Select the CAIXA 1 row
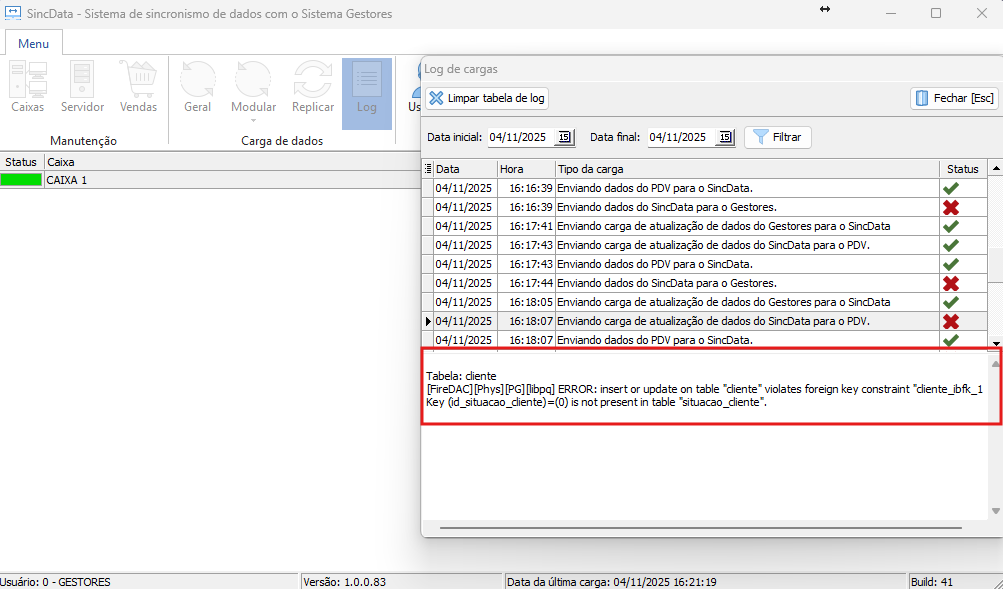The image size is (1003, 589). (x=210, y=180)
